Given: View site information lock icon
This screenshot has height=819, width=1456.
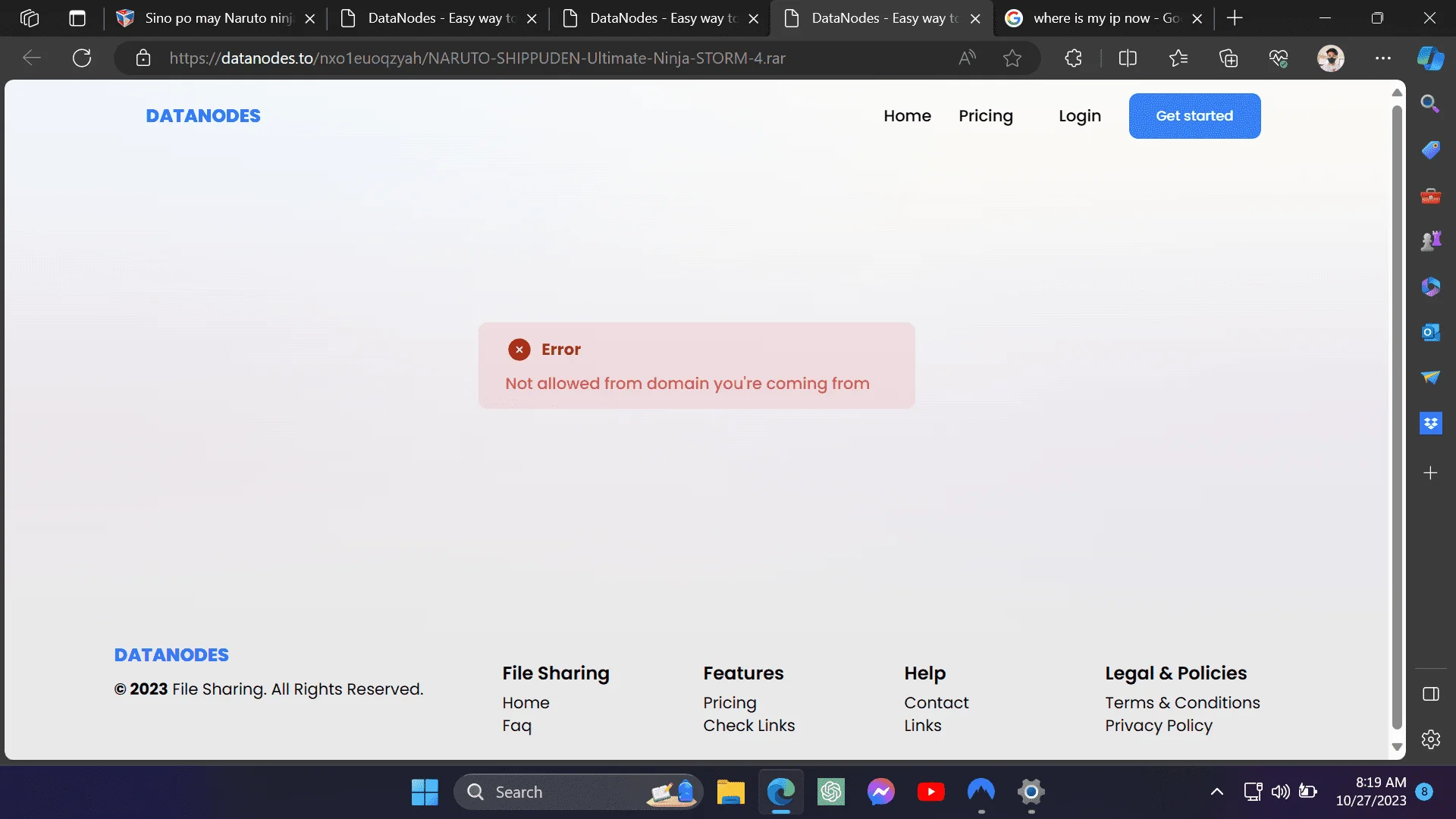Looking at the screenshot, I should (x=143, y=58).
